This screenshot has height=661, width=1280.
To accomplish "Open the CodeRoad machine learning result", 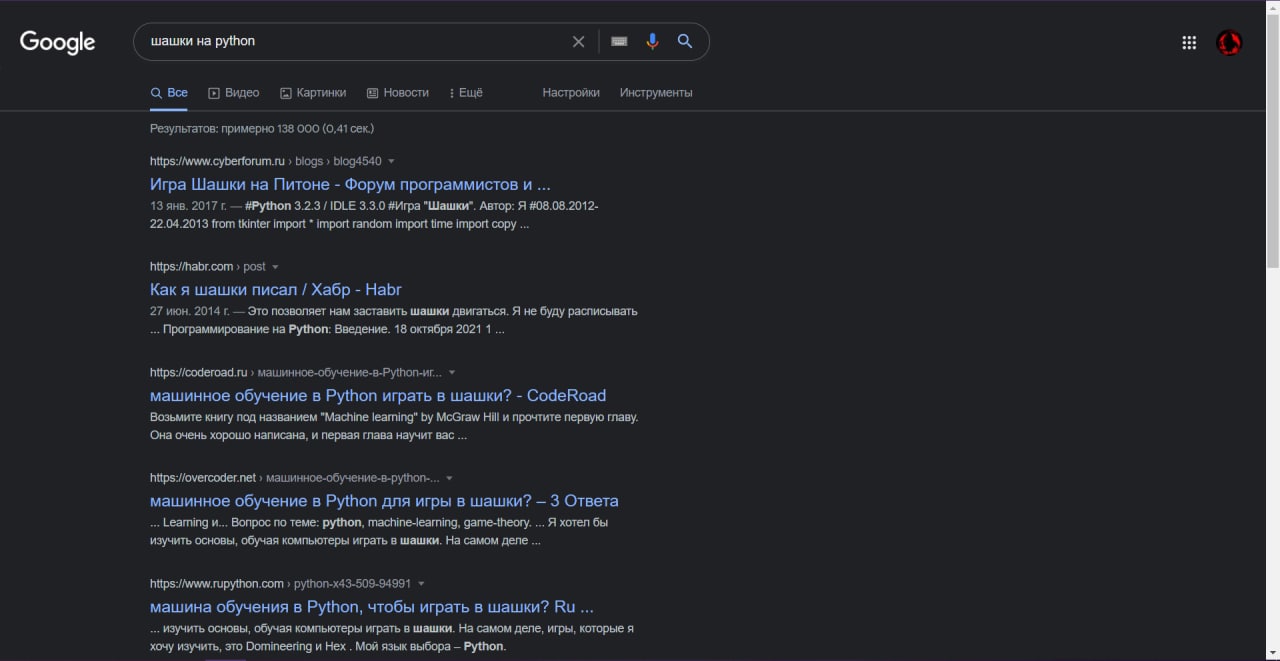I will click(x=378, y=395).
